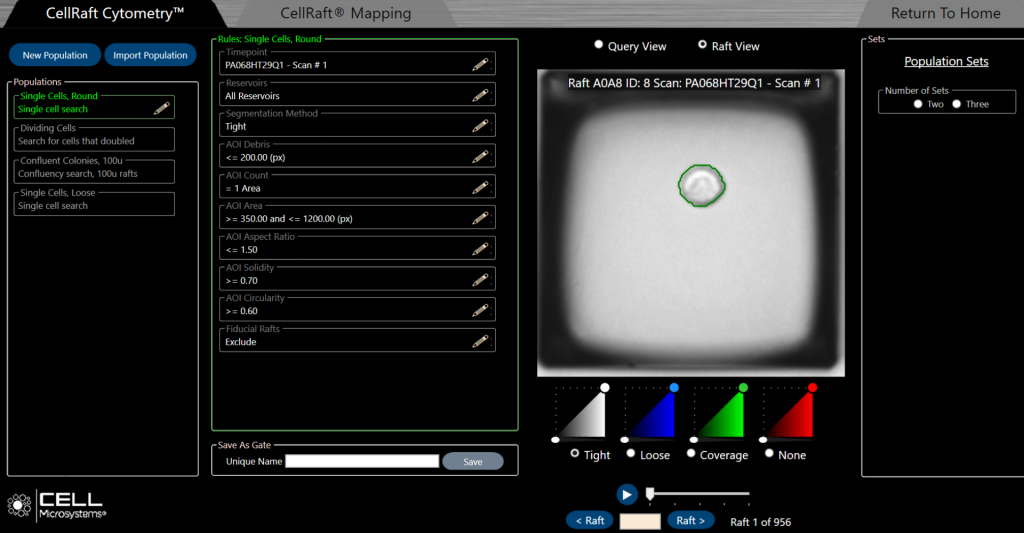Edit the Single Cells, Round population pencil

(x=161, y=108)
